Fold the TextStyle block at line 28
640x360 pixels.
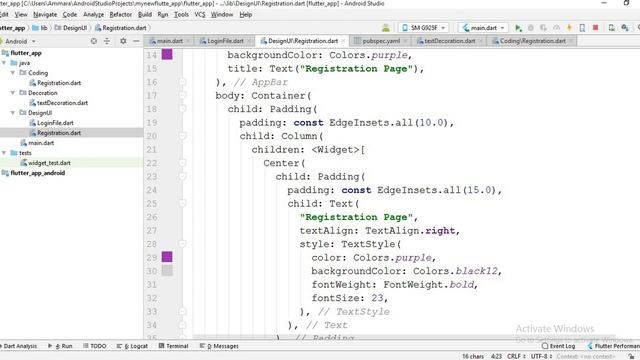tap(182, 244)
